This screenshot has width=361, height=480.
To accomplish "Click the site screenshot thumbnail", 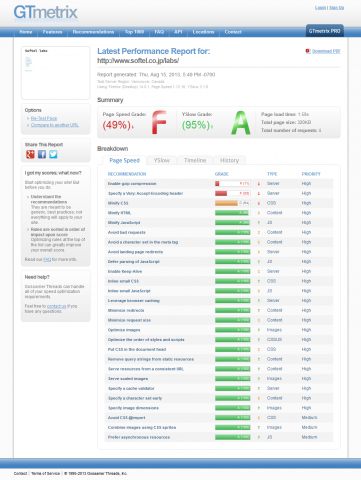I will (x=56, y=73).
